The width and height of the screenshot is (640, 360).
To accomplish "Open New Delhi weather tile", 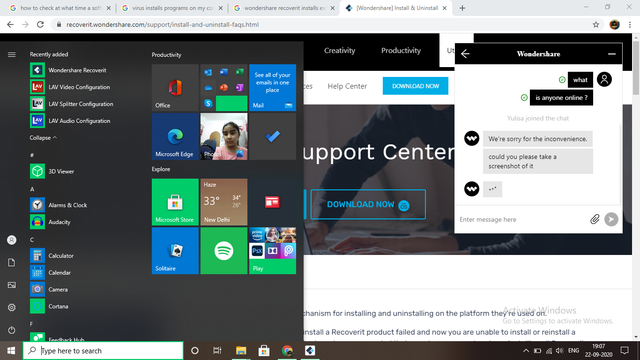I will (224, 202).
